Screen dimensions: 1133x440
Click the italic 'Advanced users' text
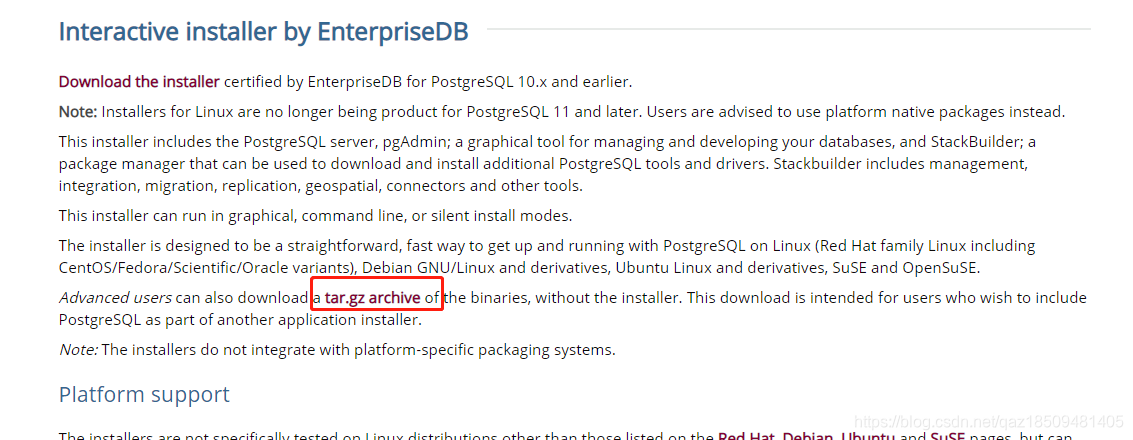tap(115, 298)
